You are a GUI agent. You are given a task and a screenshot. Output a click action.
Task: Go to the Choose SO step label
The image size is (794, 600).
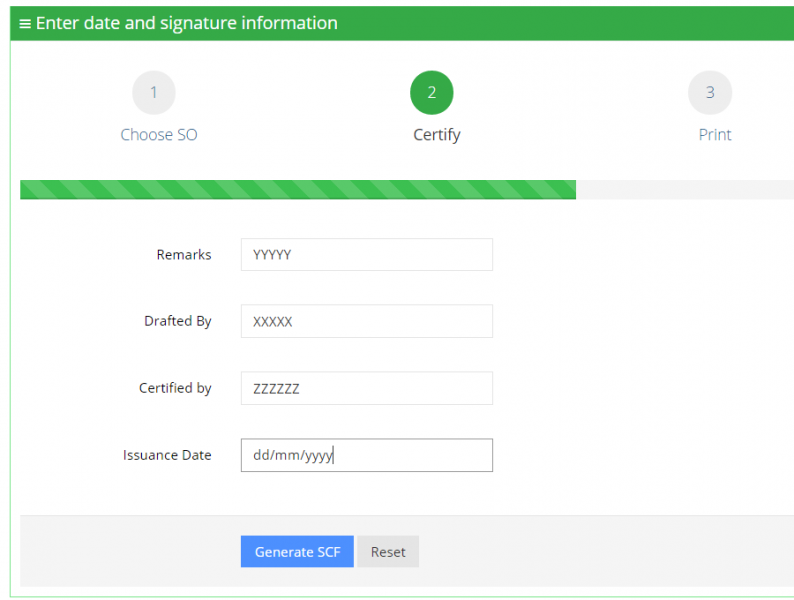click(159, 135)
